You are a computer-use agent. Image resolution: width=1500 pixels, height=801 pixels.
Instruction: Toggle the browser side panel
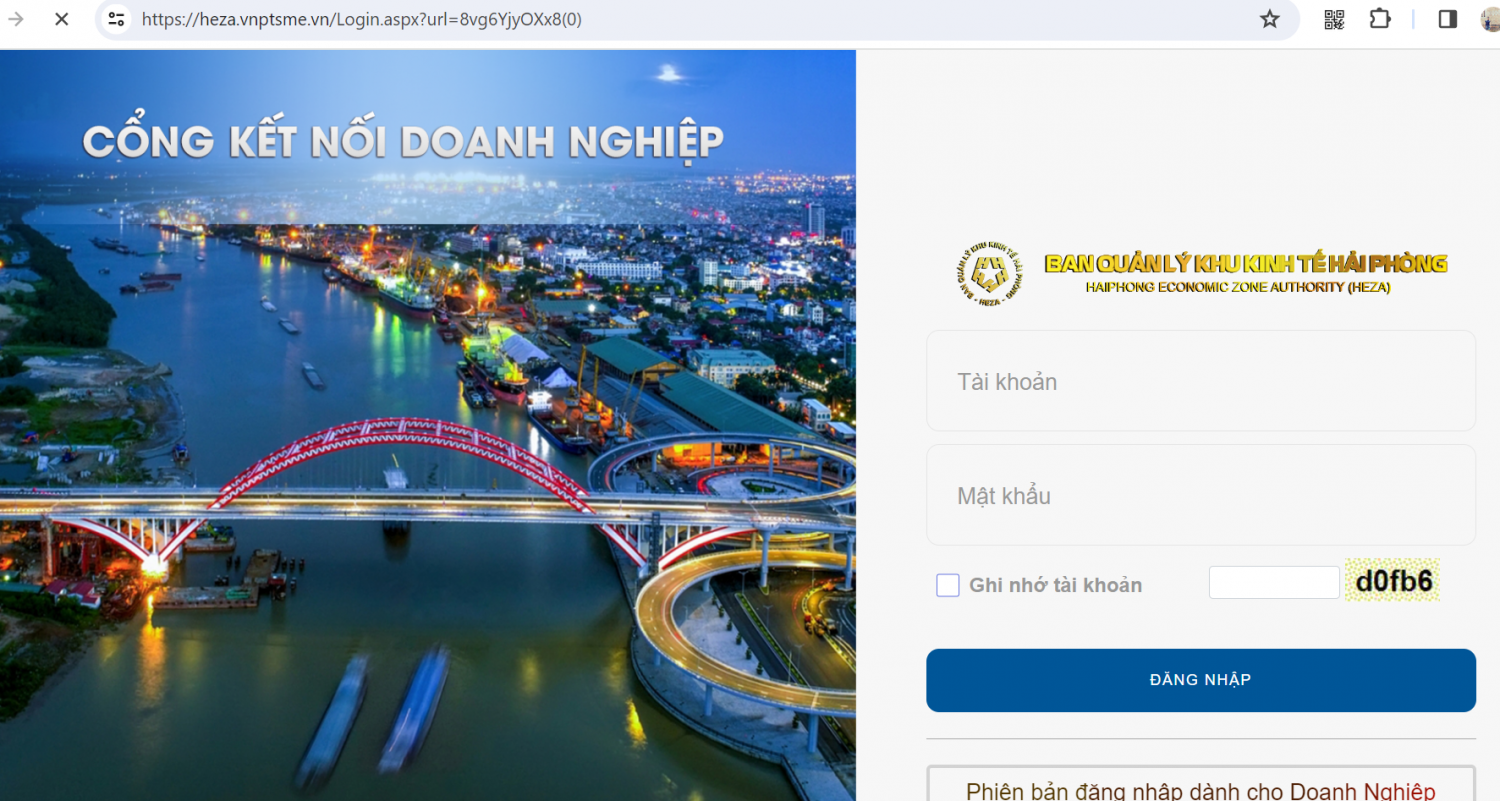click(x=1447, y=19)
